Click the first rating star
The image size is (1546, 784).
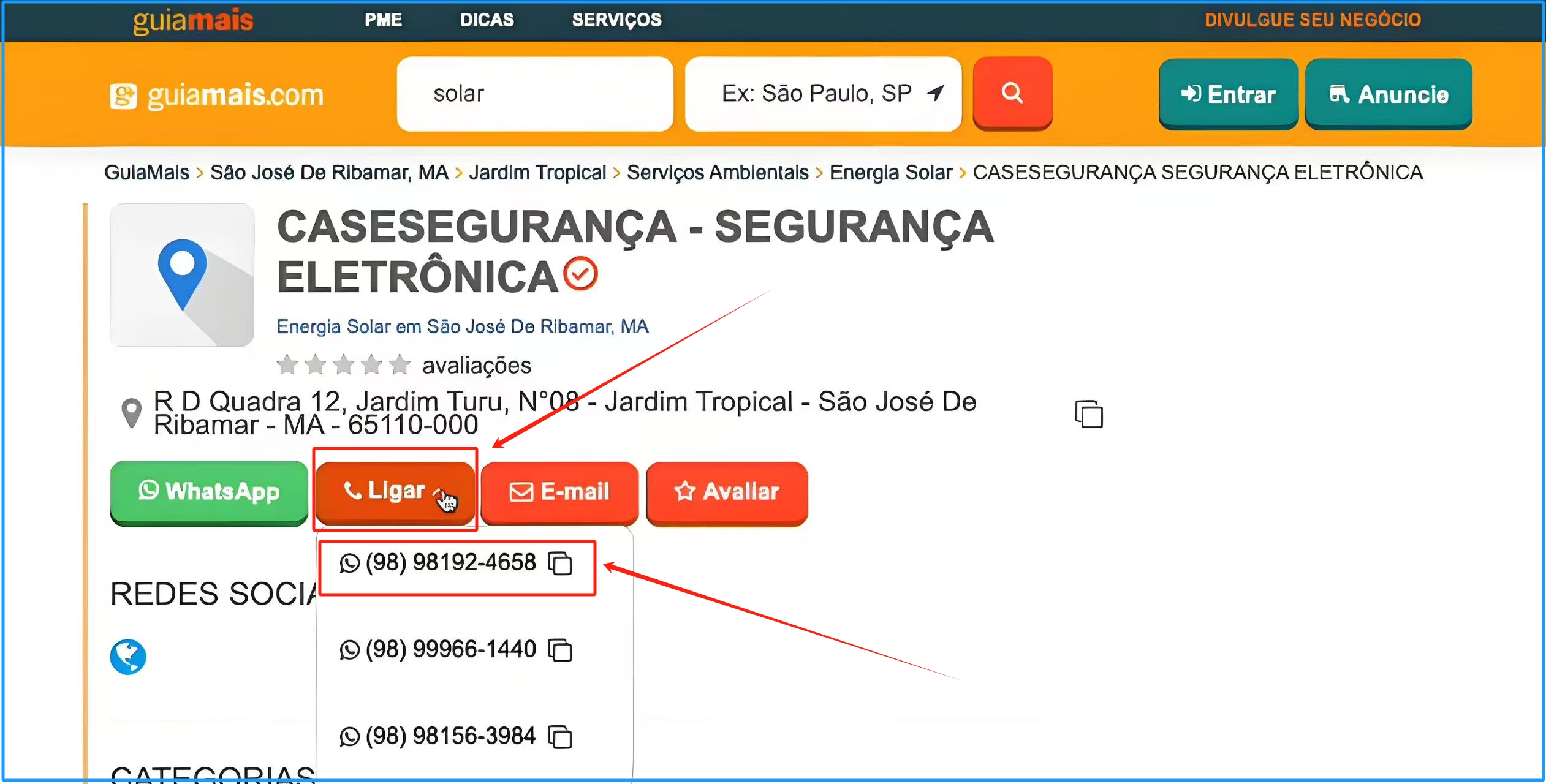(x=287, y=365)
